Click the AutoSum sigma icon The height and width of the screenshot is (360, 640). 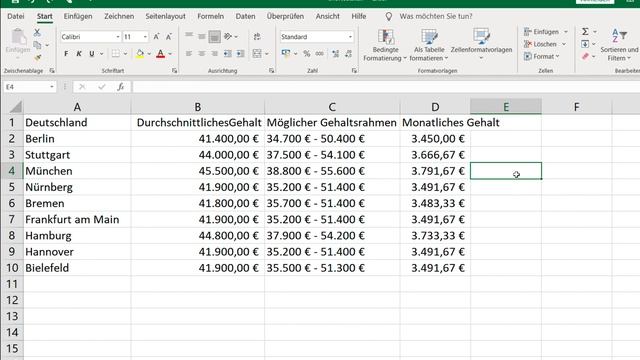(585, 32)
